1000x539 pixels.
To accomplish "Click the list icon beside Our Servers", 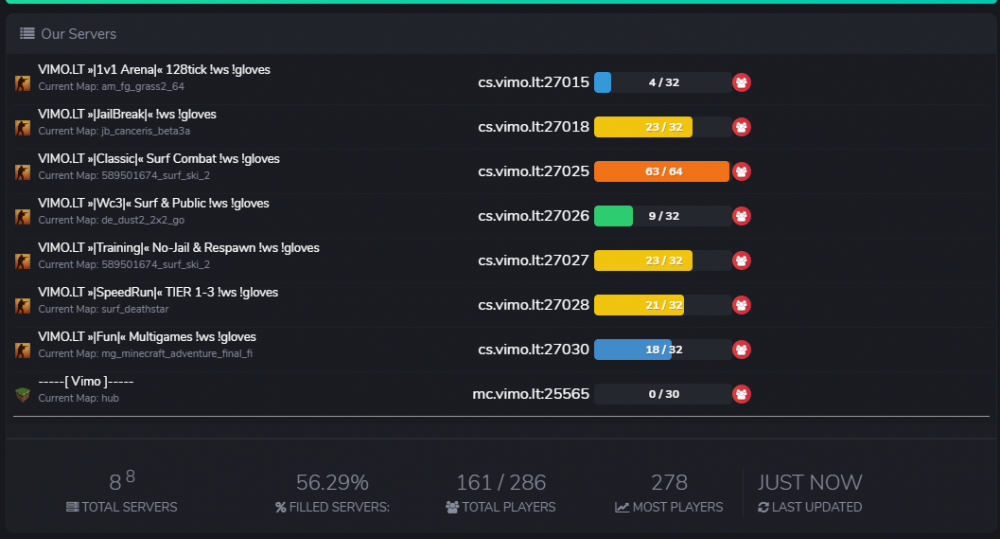I will (27, 33).
